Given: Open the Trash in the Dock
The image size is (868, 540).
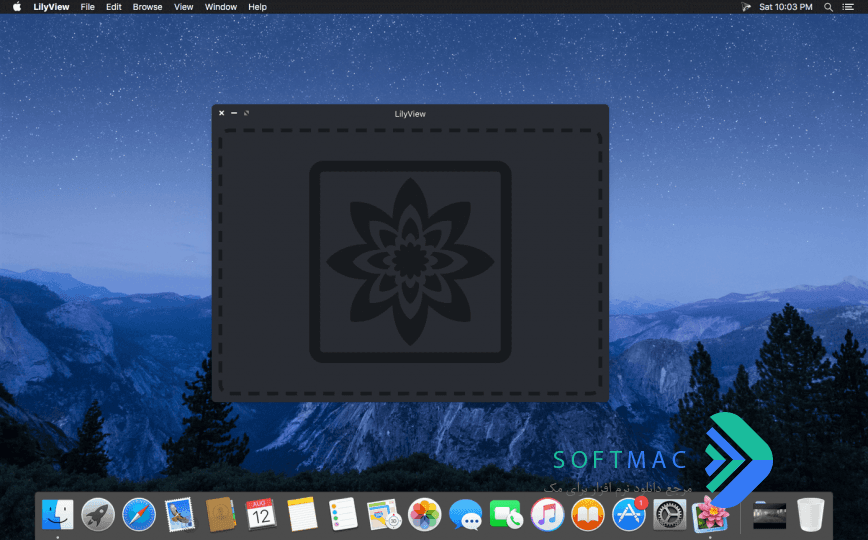Looking at the screenshot, I should click(x=810, y=515).
